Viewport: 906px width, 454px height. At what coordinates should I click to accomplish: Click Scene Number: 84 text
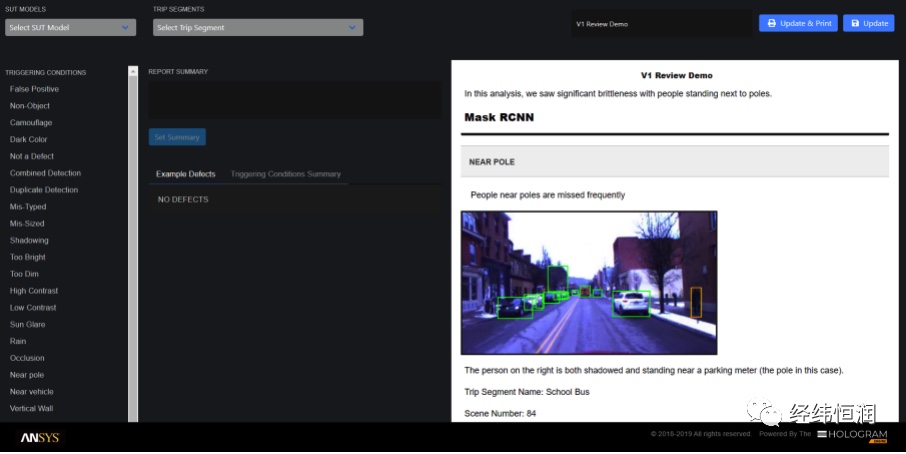500,414
